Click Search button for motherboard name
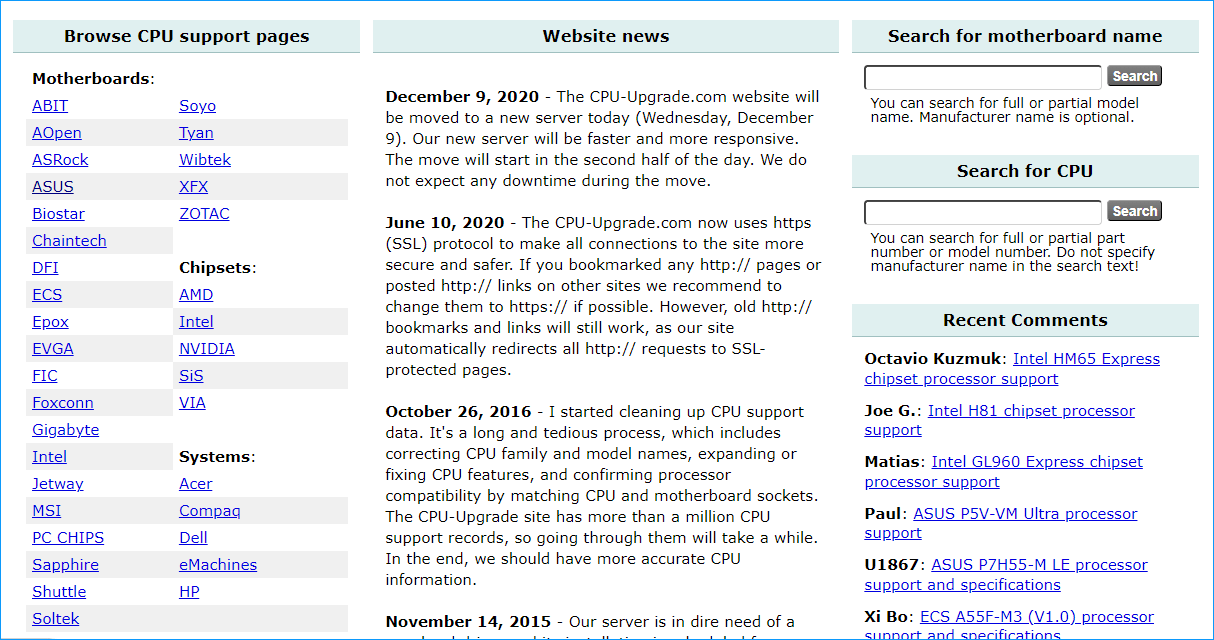Viewport: 1214px width, 640px height. [x=1135, y=76]
